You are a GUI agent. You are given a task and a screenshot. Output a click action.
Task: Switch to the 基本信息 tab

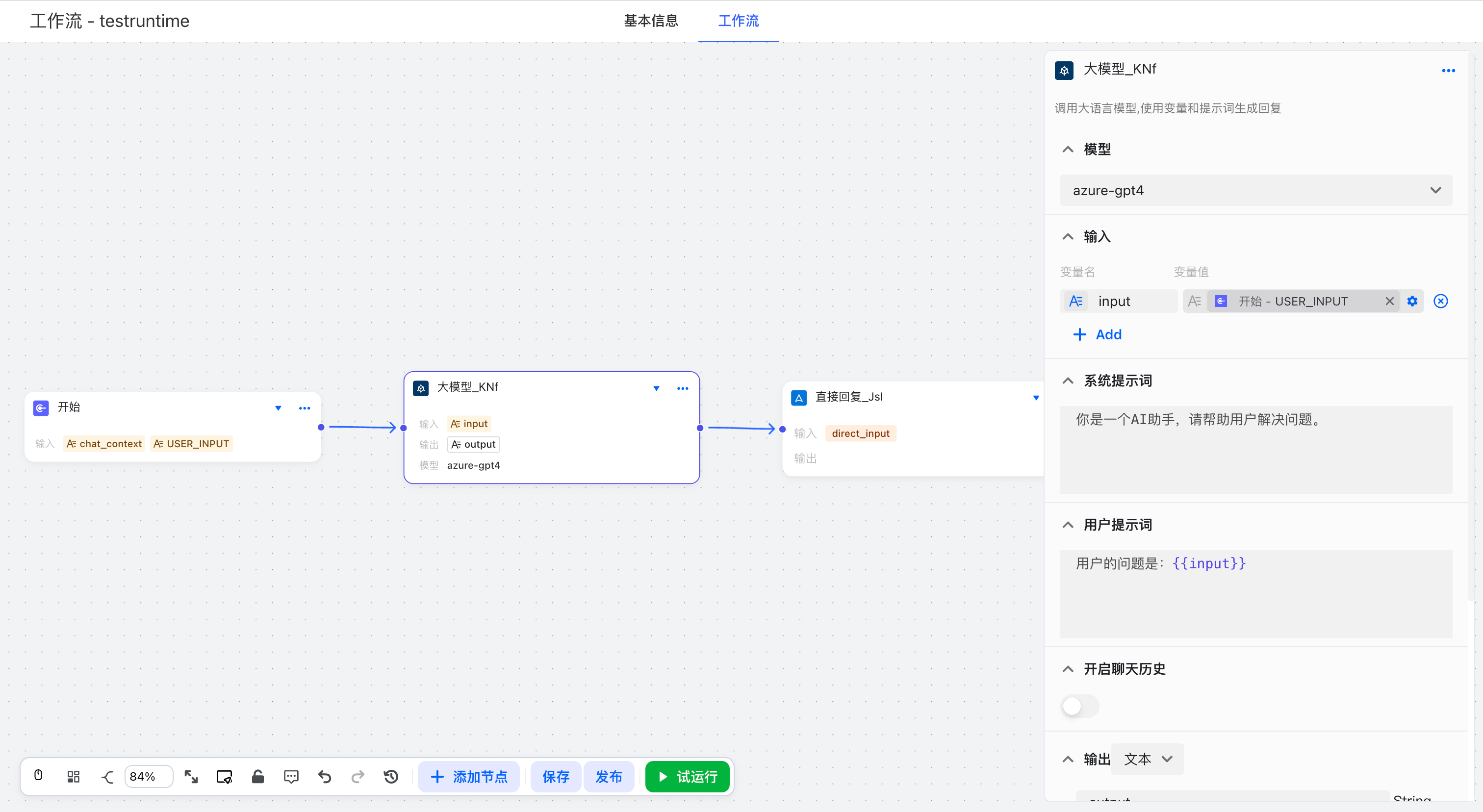coord(651,21)
